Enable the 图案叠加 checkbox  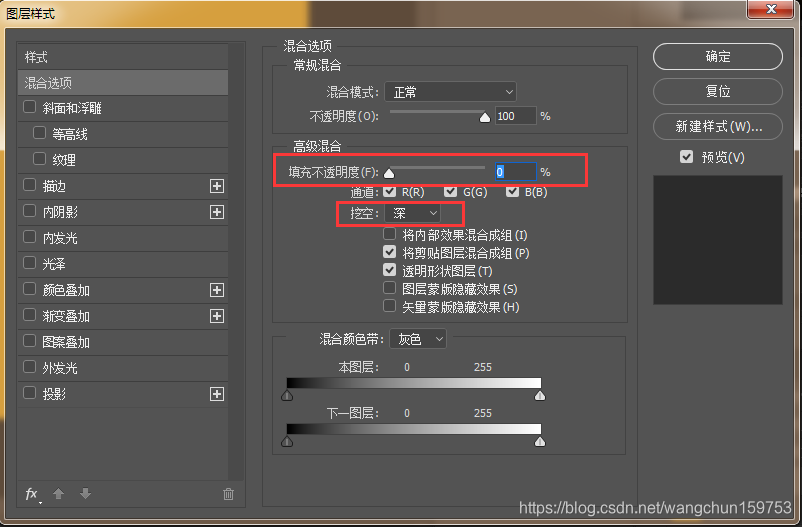click(30, 341)
